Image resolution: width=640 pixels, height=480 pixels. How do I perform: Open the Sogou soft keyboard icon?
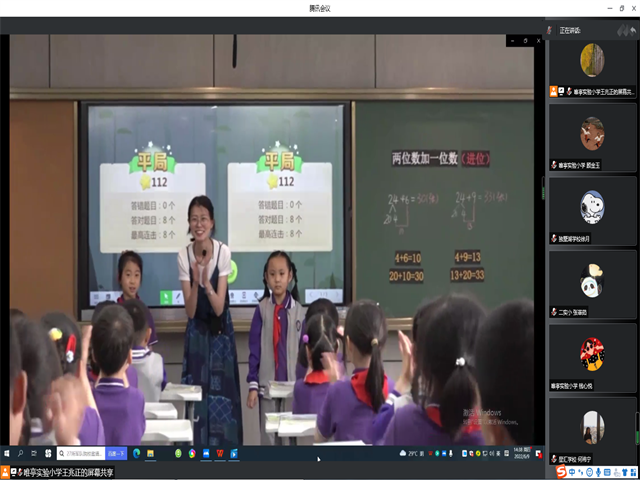[x=607, y=472]
